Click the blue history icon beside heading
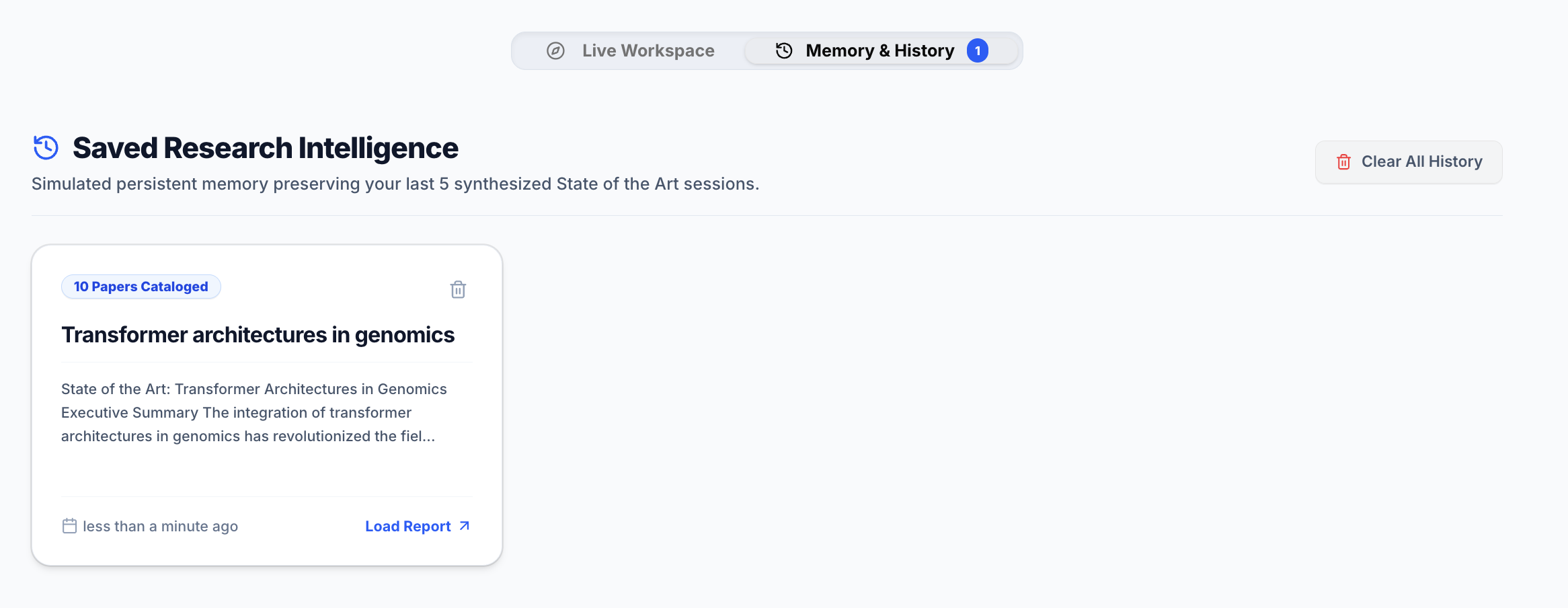Screen dimensions: 1568x608 tap(46, 147)
